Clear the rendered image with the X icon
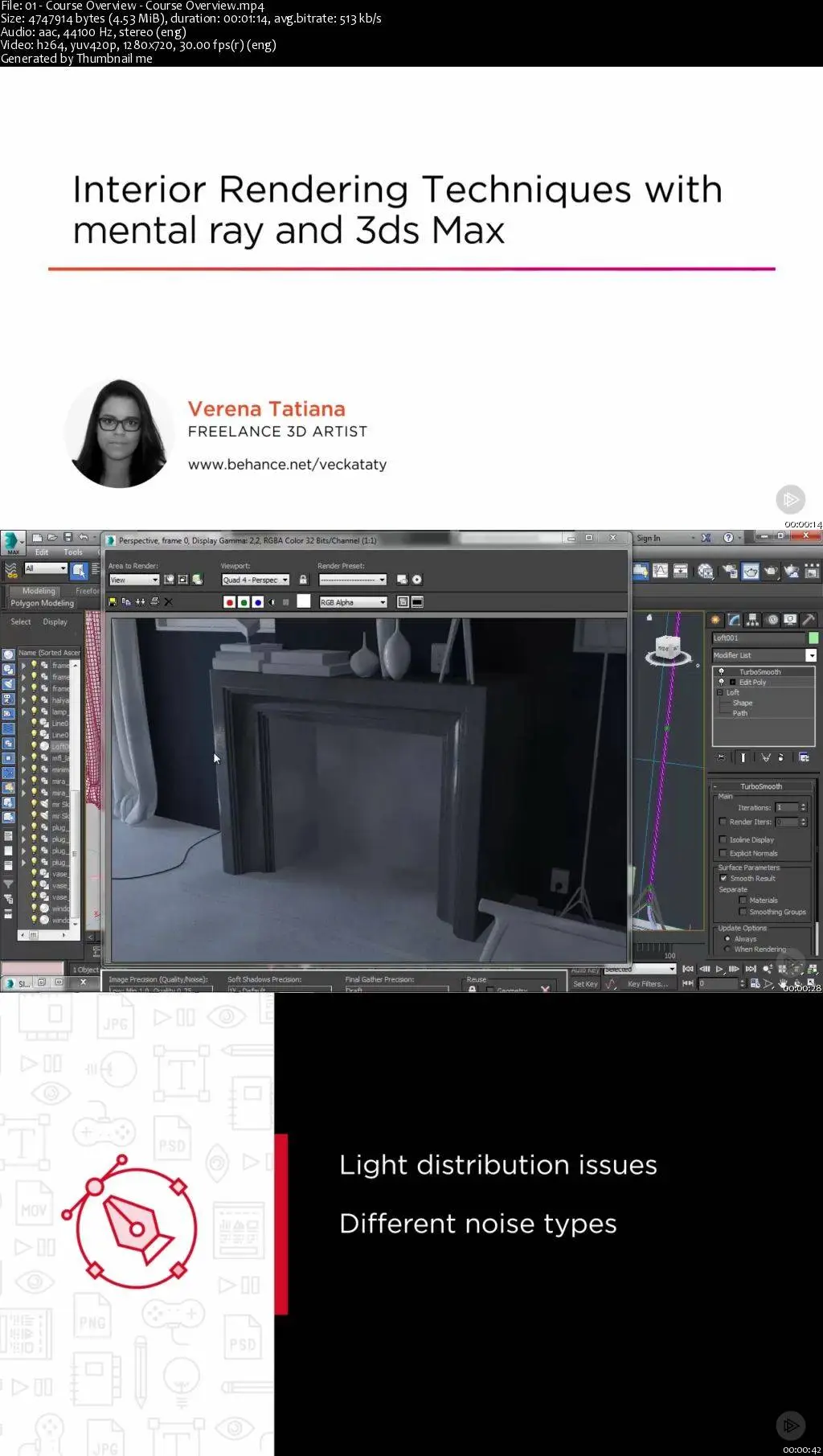This screenshot has height=1456, width=823. point(168,601)
